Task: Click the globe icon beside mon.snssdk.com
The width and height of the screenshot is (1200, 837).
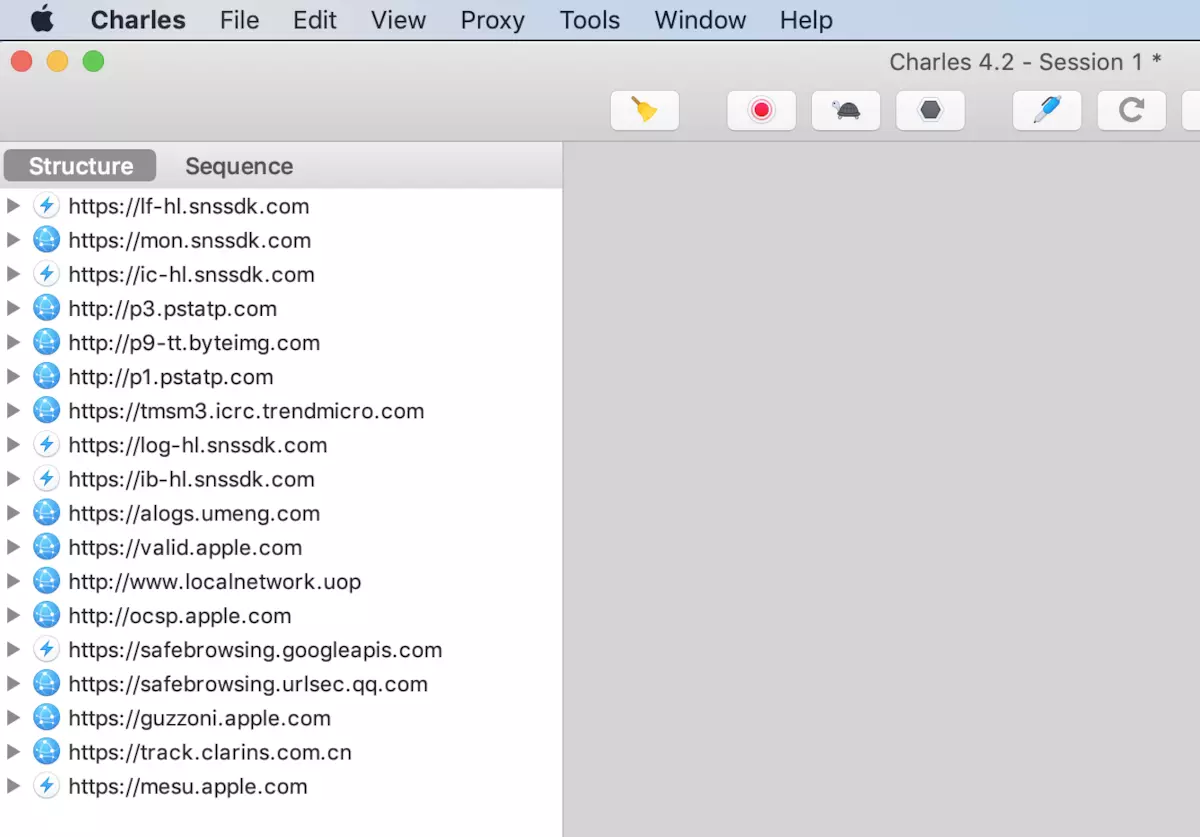Action: tap(46, 240)
